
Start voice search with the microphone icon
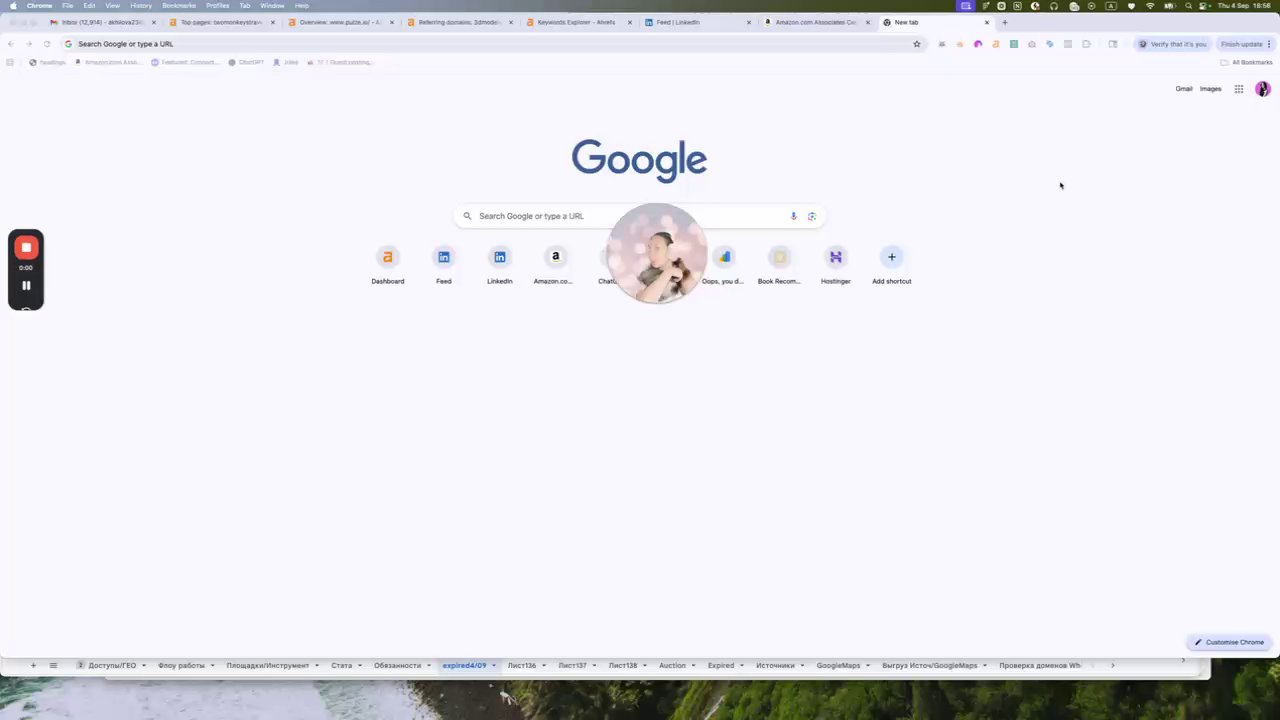click(793, 216)
